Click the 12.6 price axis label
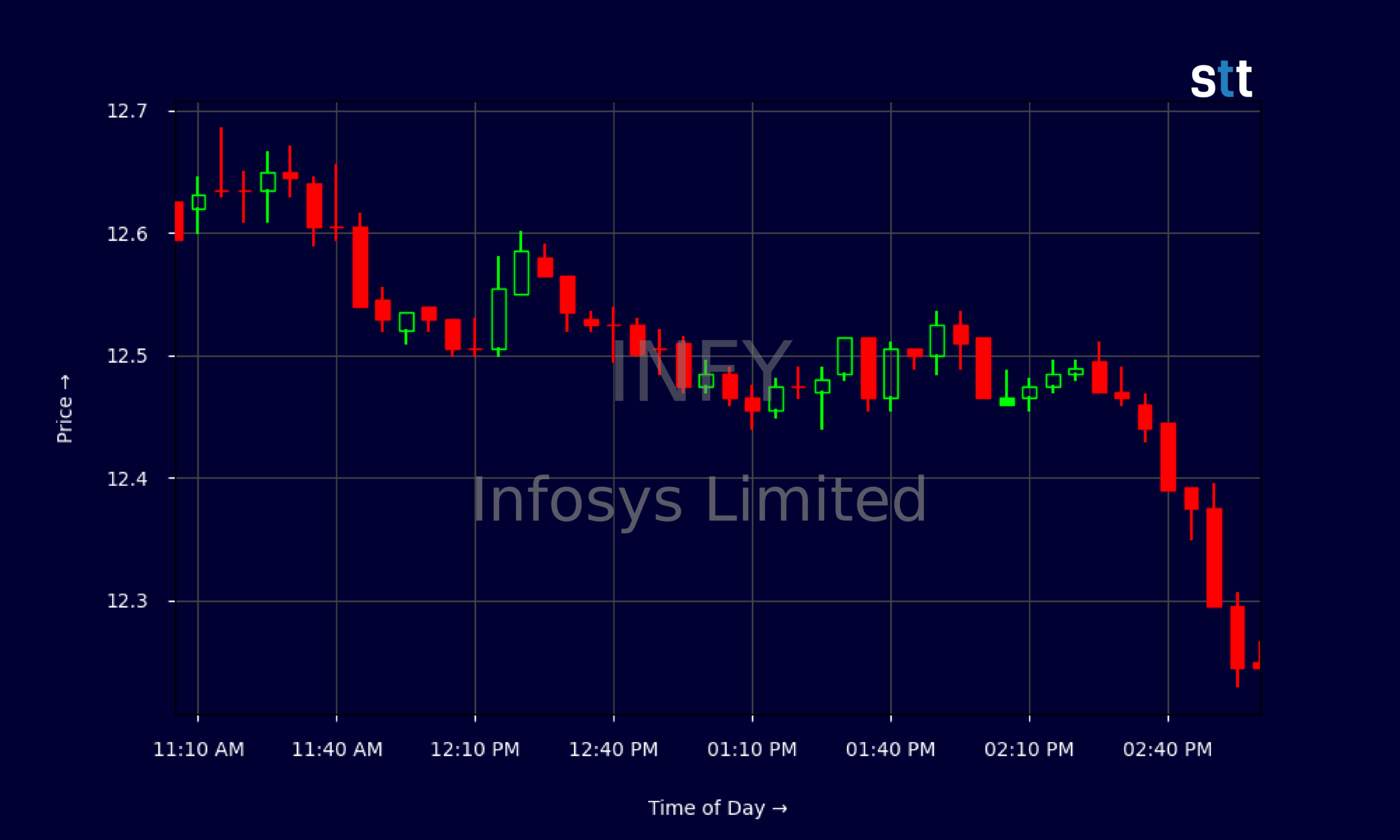 click(x=127, y=234)
